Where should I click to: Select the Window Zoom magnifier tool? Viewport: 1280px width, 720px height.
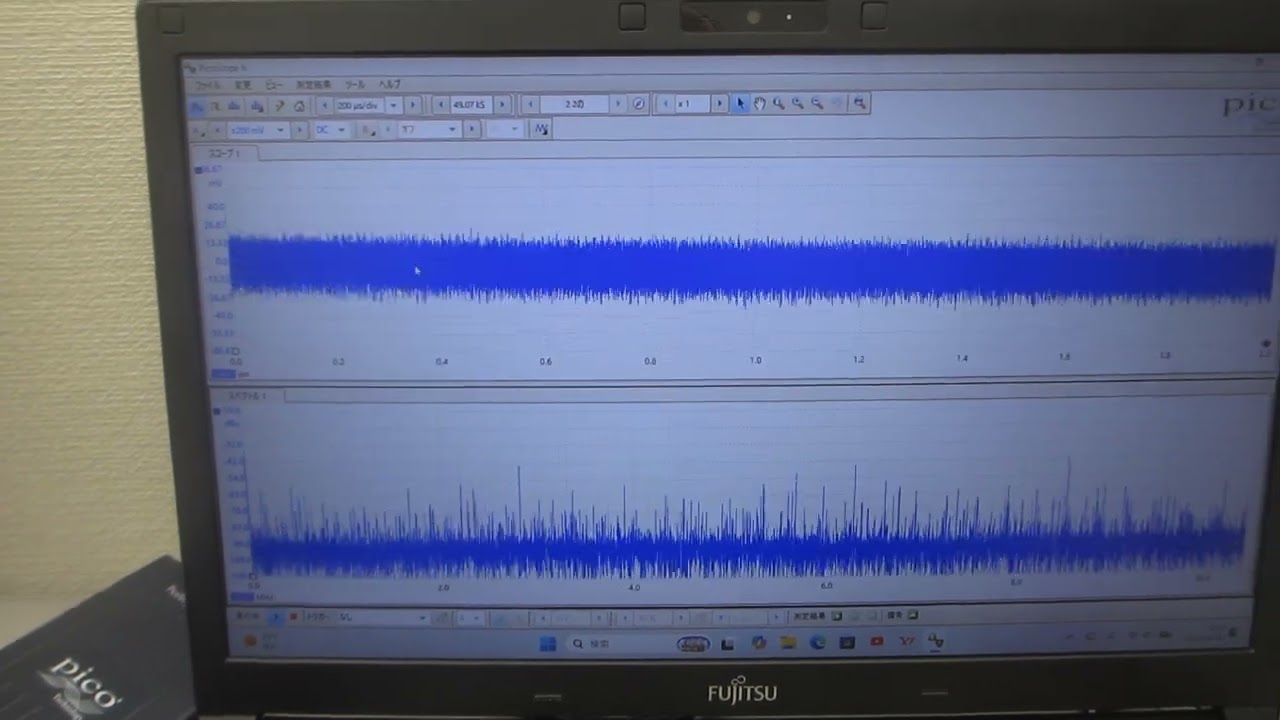779,104
